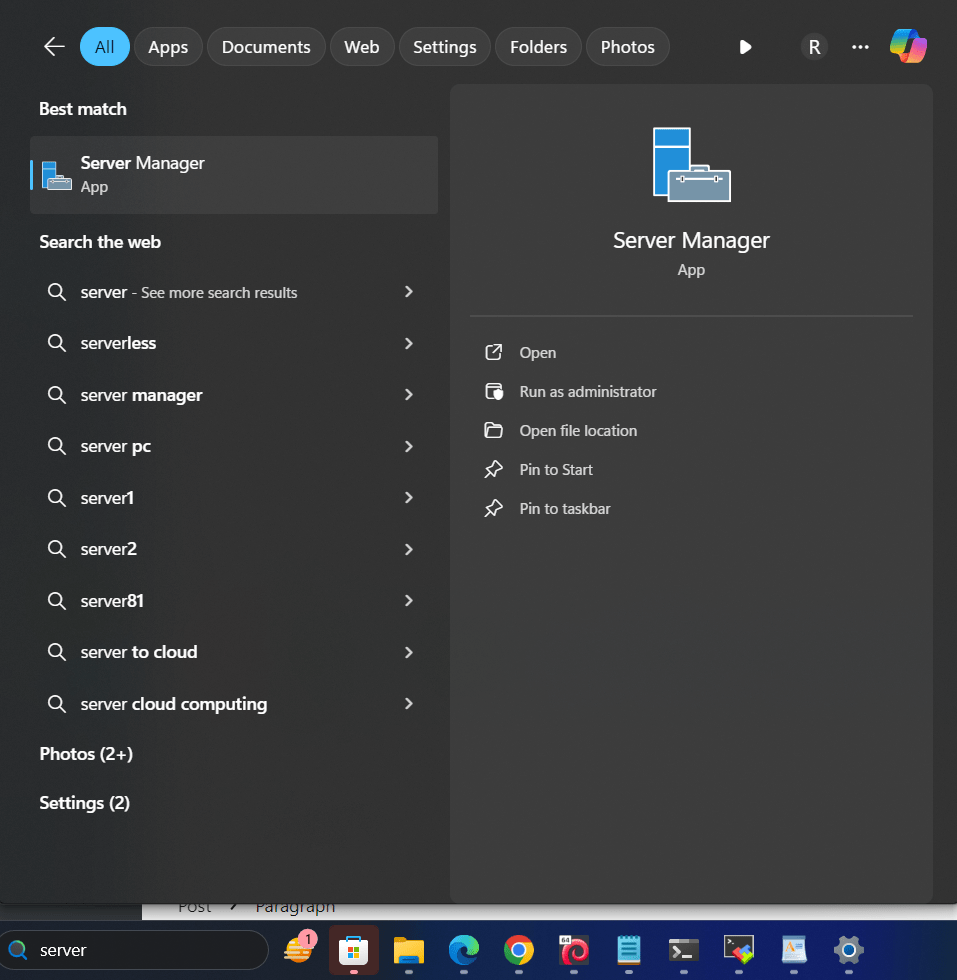Open the Copilot icon at top right
957x980 pixels.
[908, 47]
